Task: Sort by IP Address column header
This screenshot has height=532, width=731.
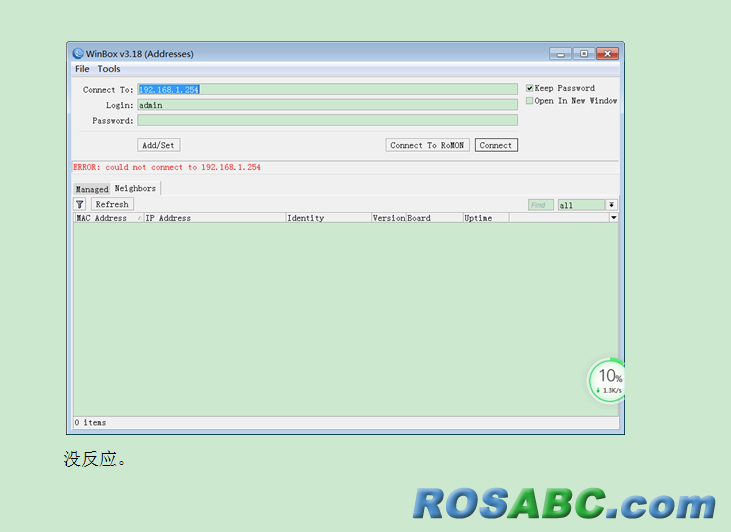Action: tap(214, 218)
